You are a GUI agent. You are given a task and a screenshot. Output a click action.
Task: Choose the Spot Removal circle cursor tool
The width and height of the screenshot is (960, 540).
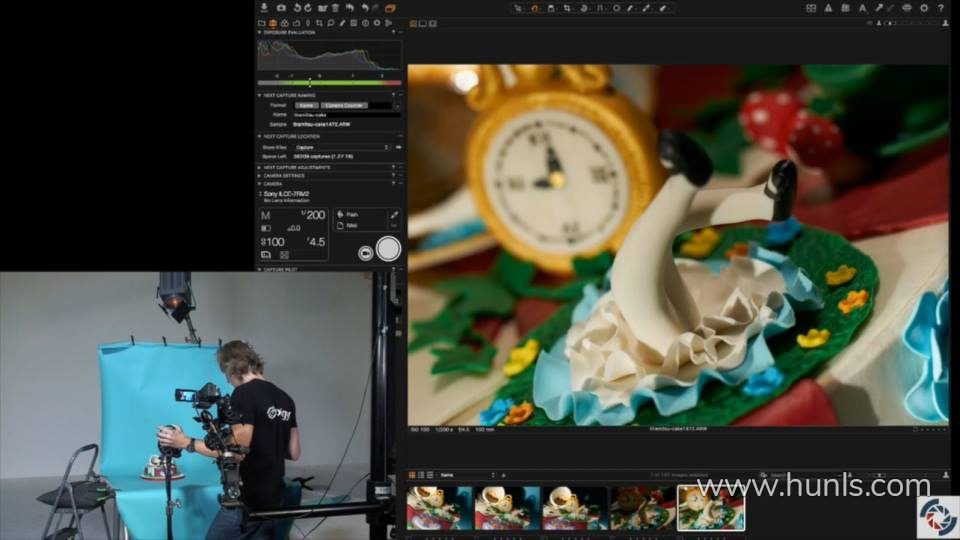pyautogui.click(x=616, y=8)
